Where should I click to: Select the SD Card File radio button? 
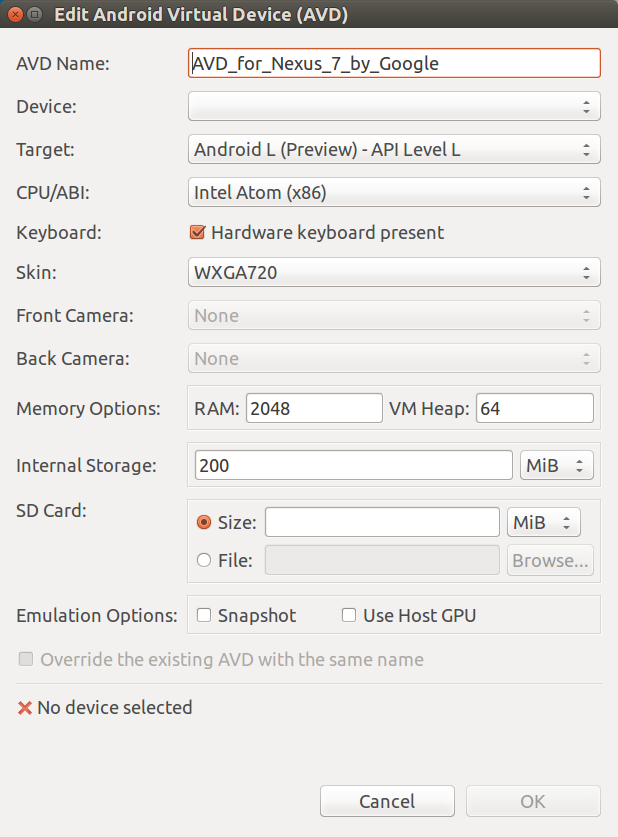[x=204, y=560]
